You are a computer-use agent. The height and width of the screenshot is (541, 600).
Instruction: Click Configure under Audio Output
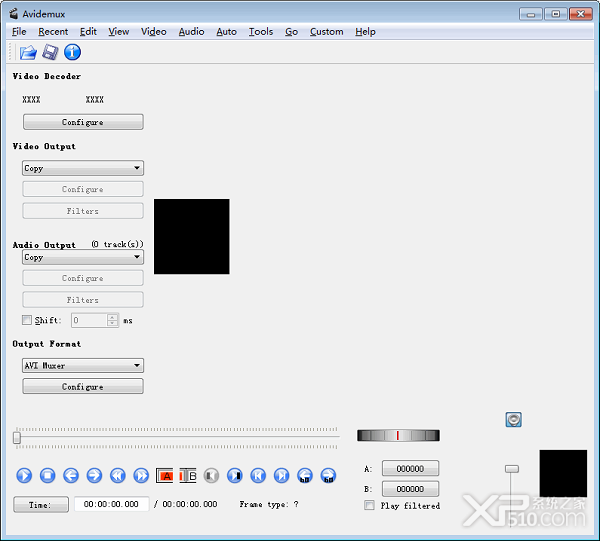tap(83, 278)
